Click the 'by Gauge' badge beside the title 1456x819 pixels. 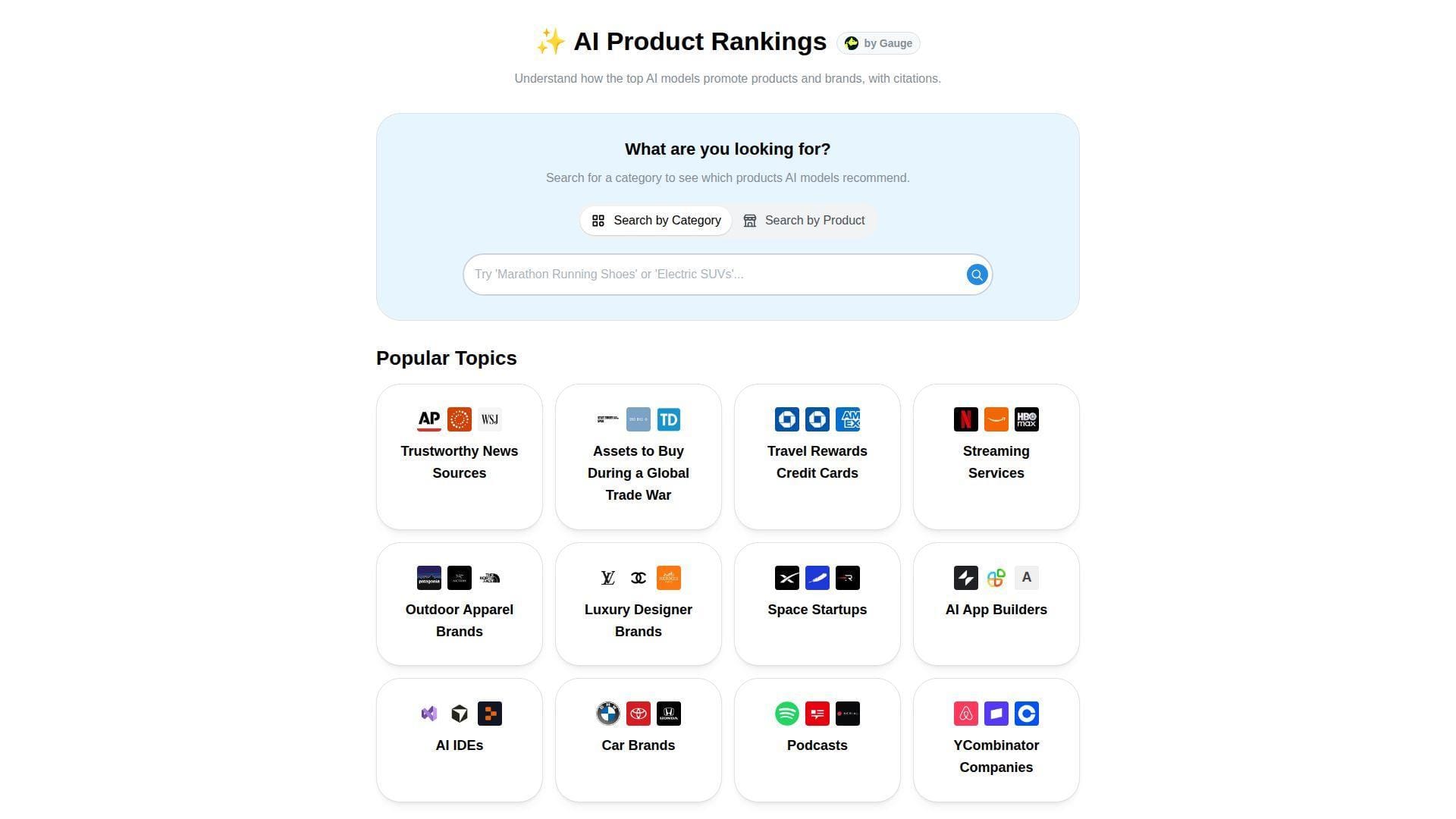[x=877, y=42]
